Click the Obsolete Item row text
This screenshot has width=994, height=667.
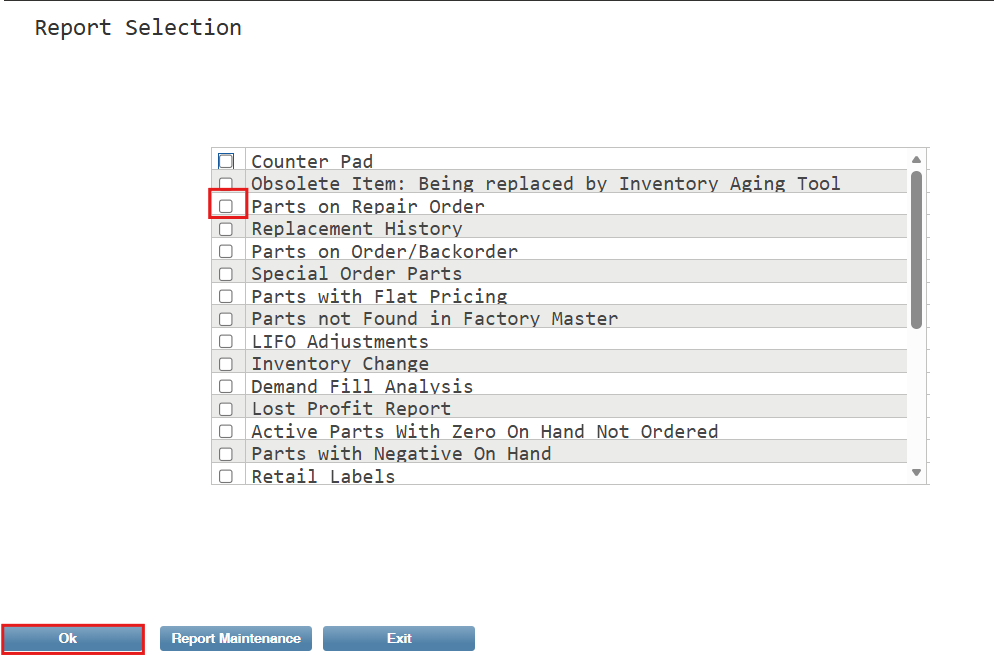click(546, 184)
